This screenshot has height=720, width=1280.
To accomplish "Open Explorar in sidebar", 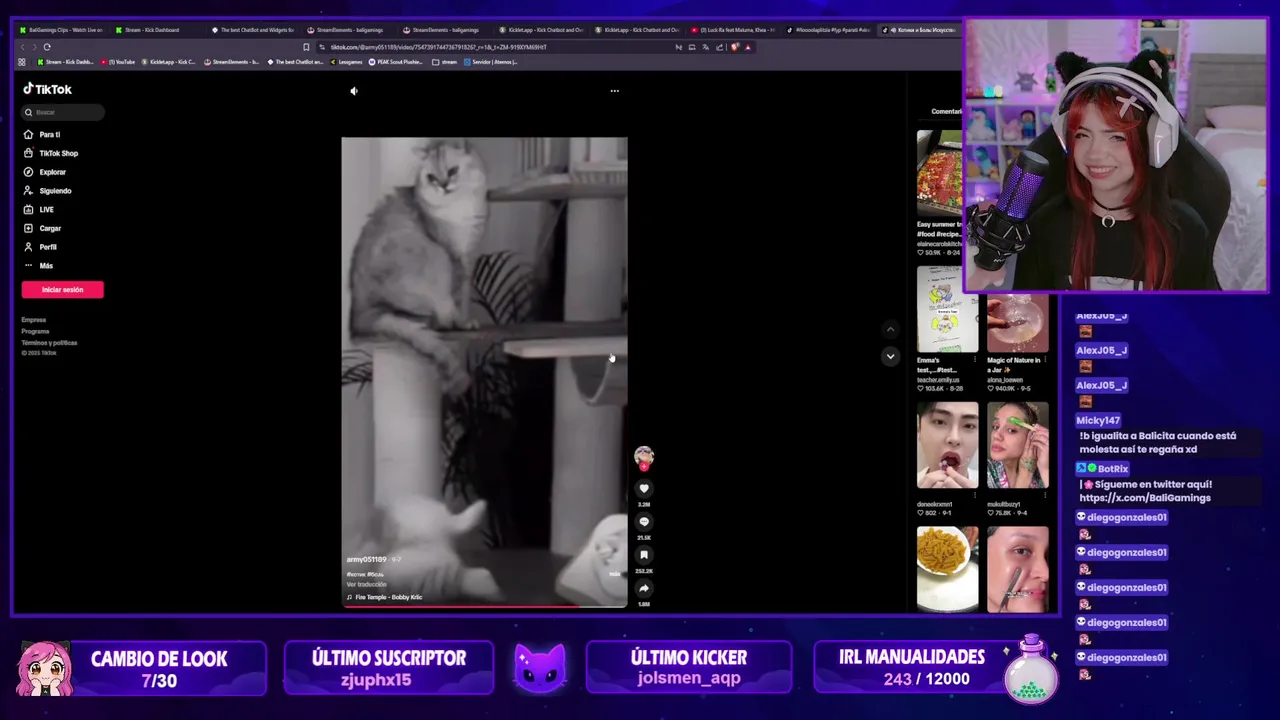I will pos(44,172).
